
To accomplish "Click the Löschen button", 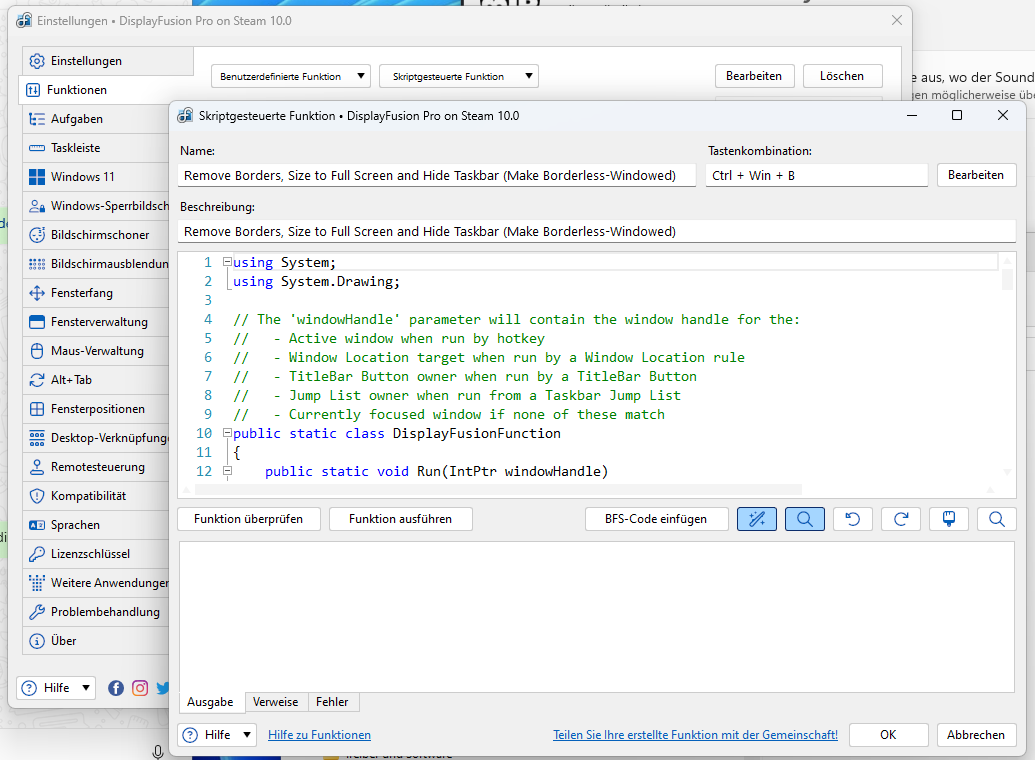I will (842, 76).
